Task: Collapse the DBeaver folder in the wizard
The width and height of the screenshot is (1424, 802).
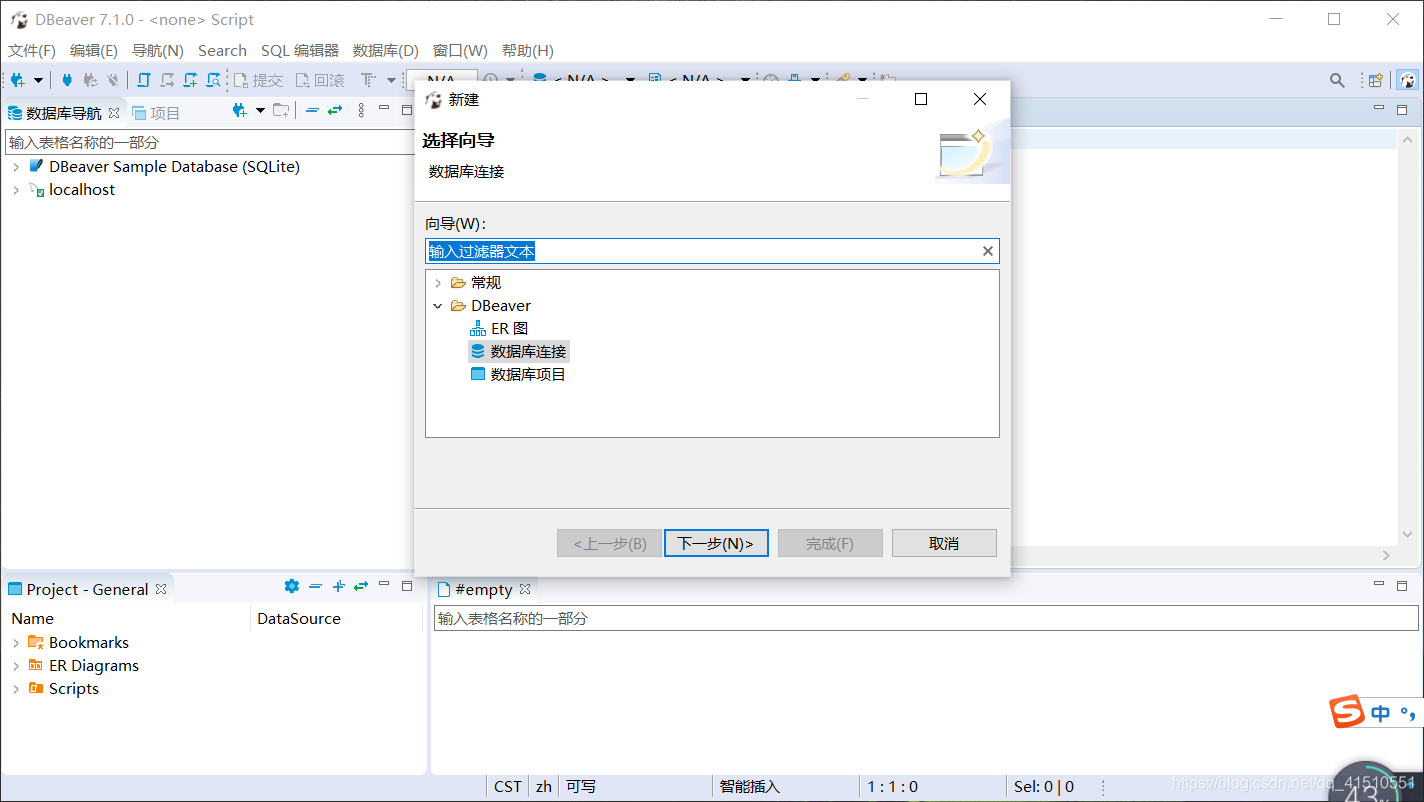Action: click(x=437, y=305)
